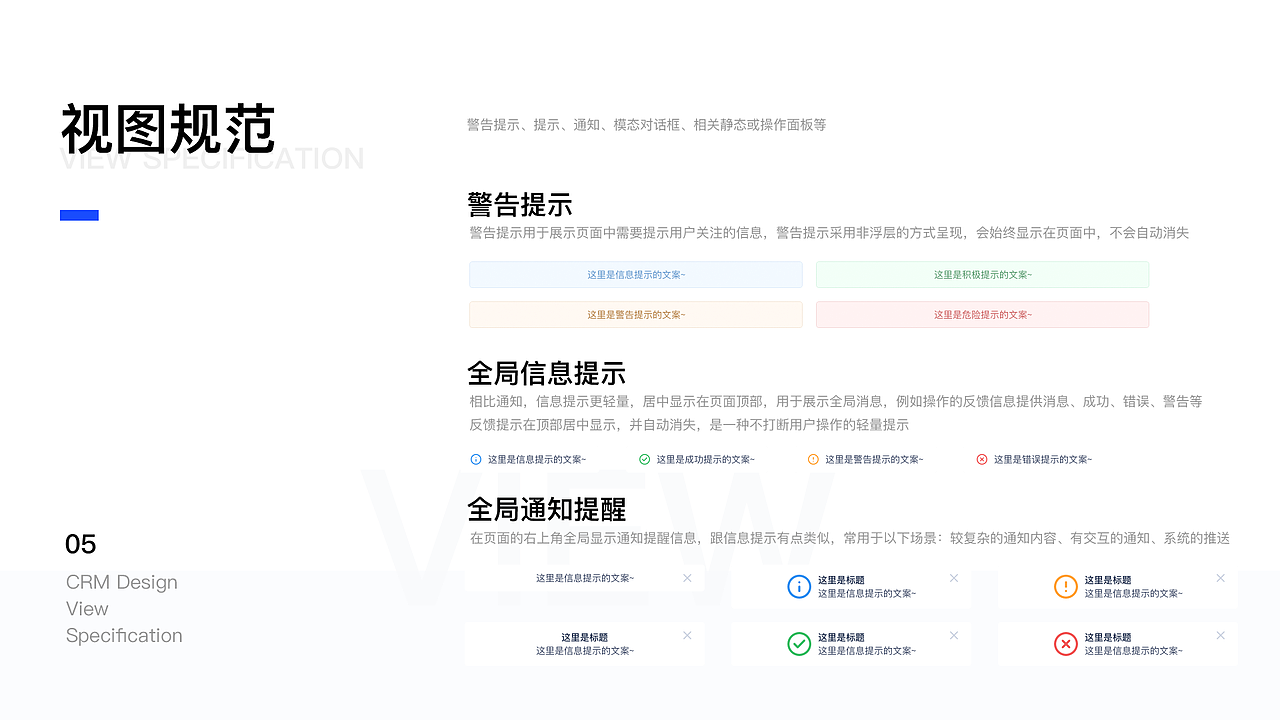This screenshot has height=720, width=1280.
Task: Click the red error icon beside 这里是错误提示的文案~
Action: click(982, 459)
